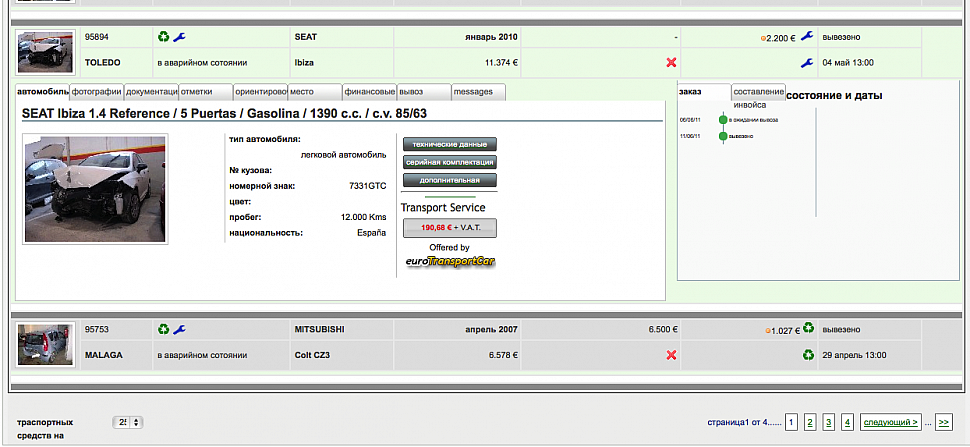Click the 'MITSUBISHI' make cell
This screenshot has width=970, height=447.
(319, 330)
